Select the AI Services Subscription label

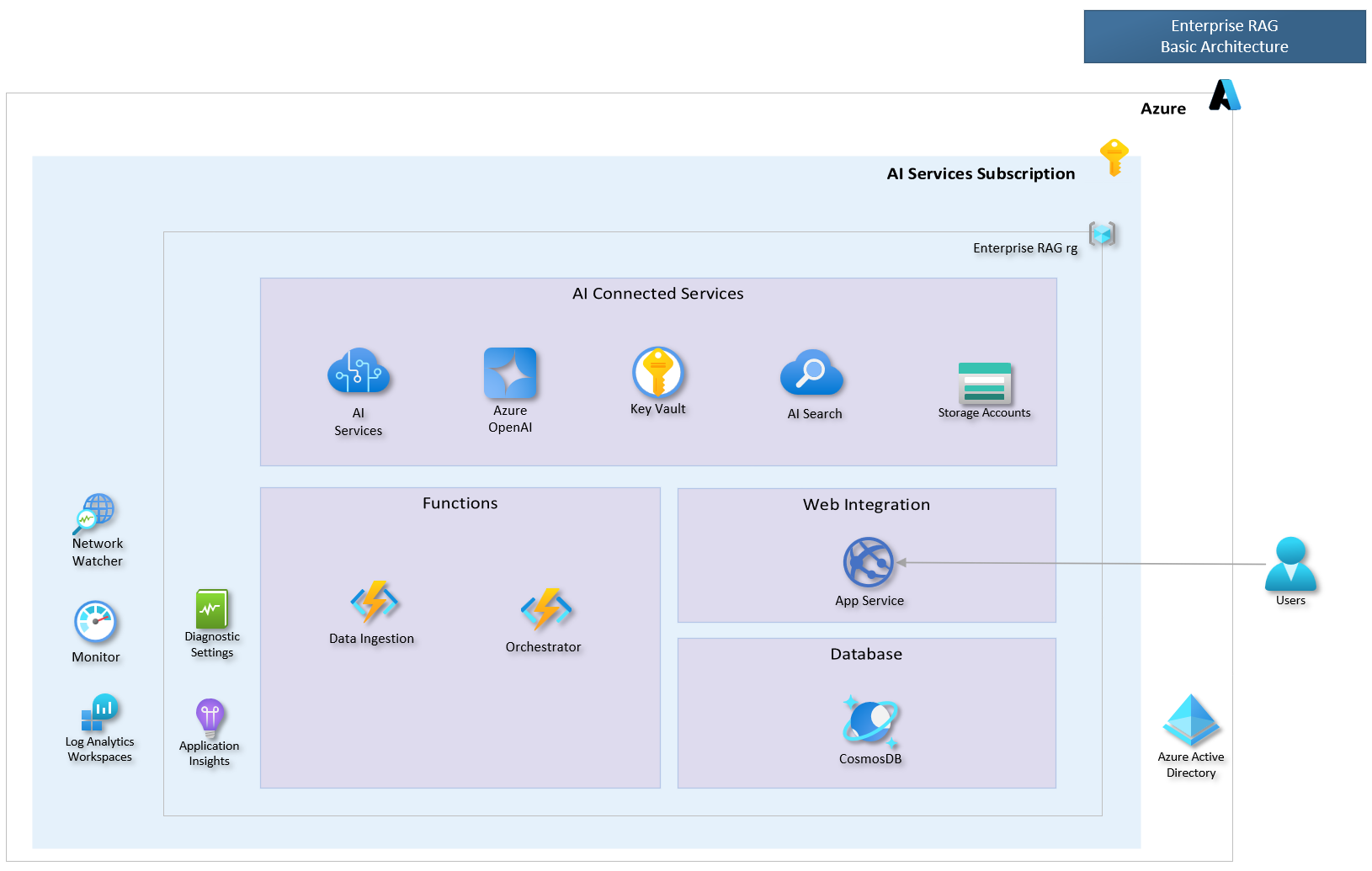(981, 173)
